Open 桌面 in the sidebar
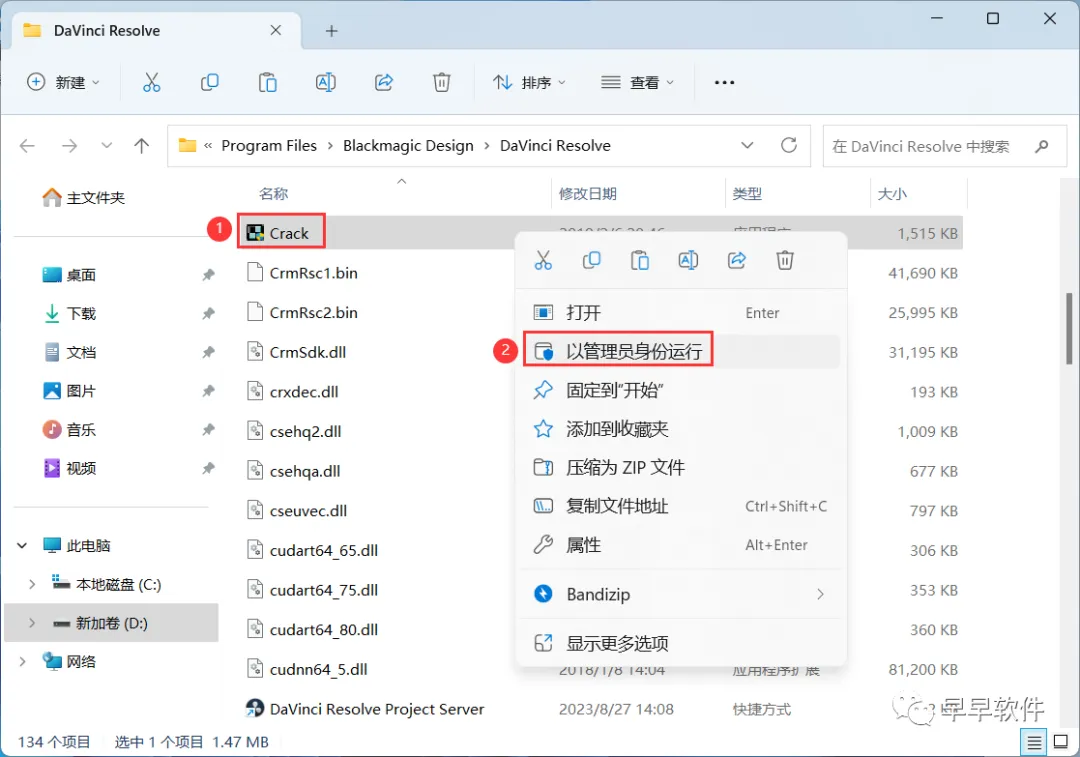This screenshot has height=757, width=1080. pyautogui.click(x=69, y=275)
